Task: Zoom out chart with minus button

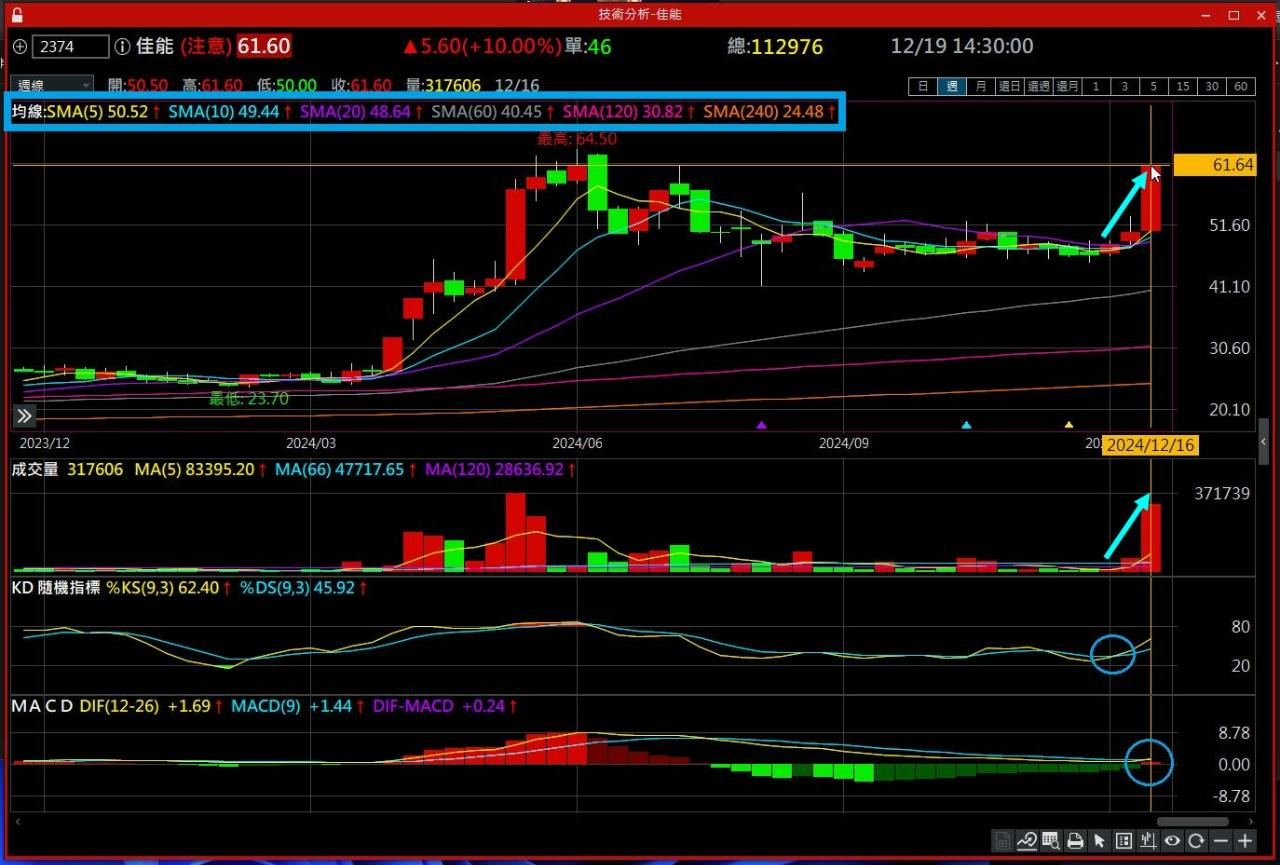Action: (x=1219, y=841)
